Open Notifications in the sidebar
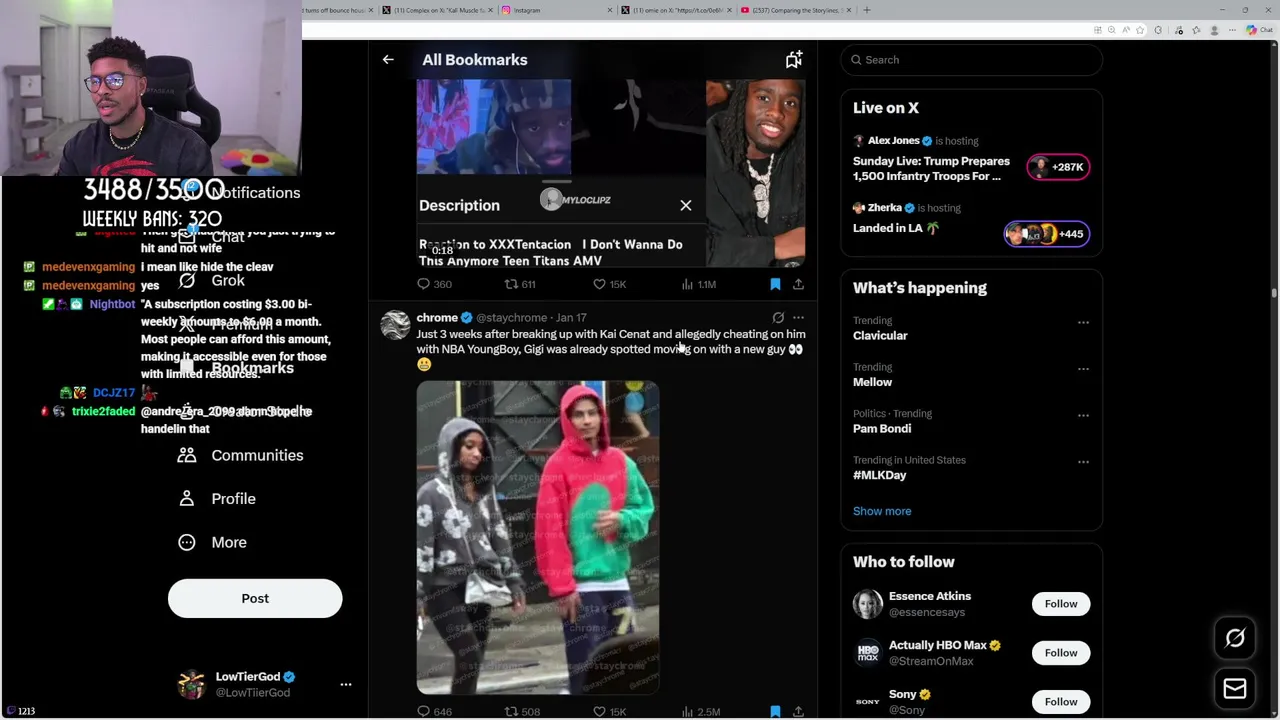The height and width of the screenshot is (720, 1280). pos(240,193)
